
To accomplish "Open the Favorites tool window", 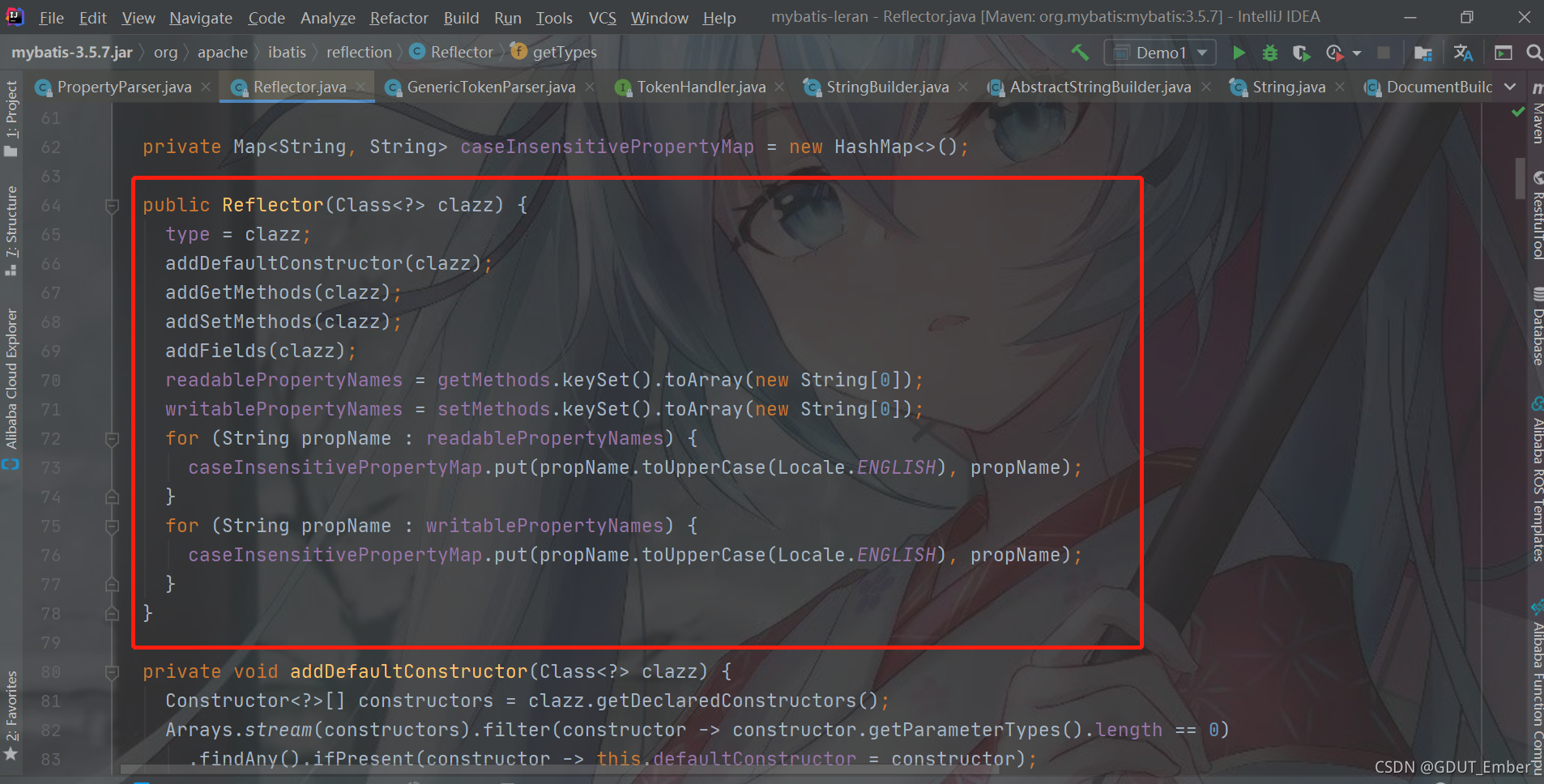I will pos(11,715).
